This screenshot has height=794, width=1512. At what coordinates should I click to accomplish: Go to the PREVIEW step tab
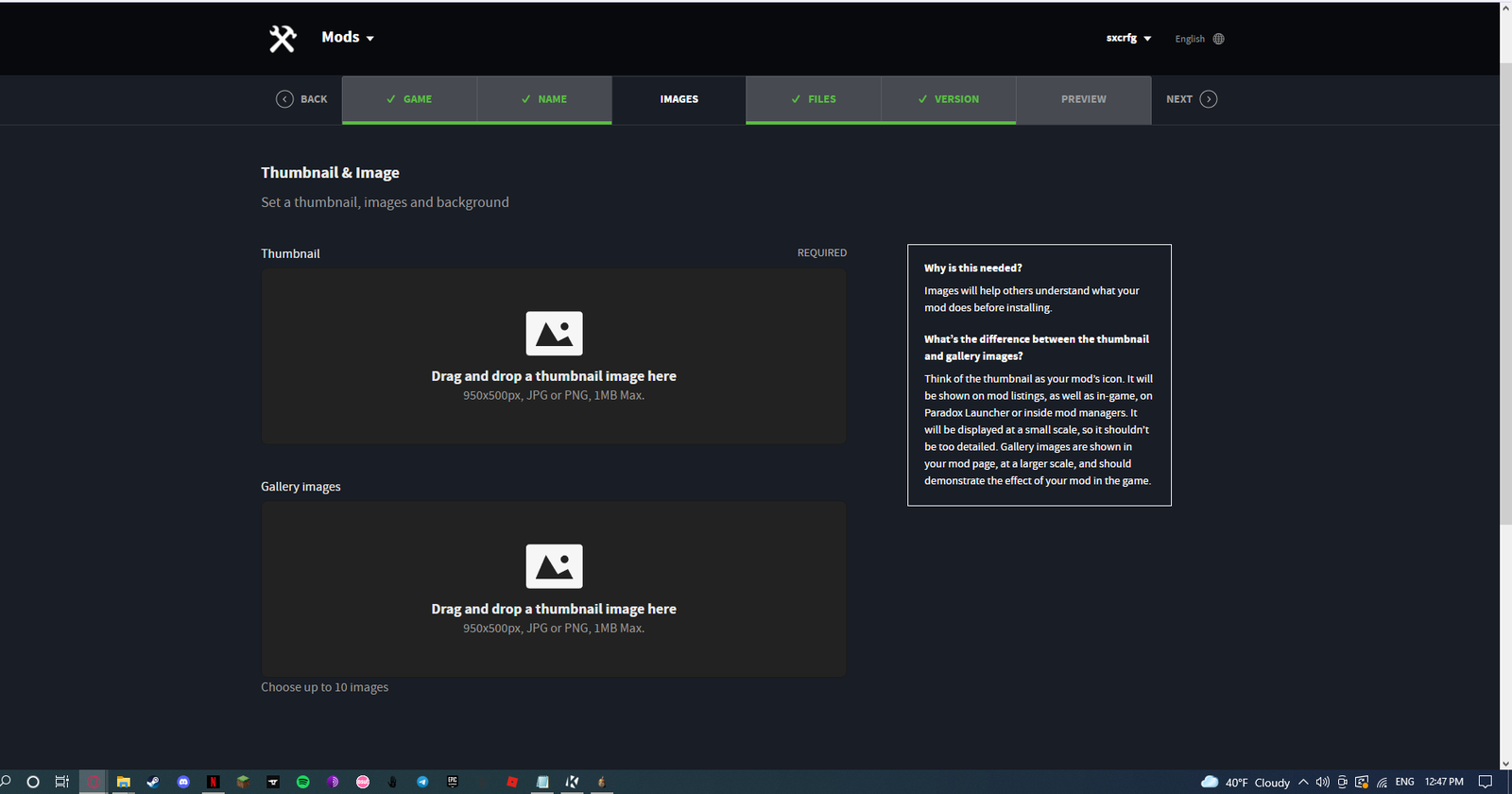coord(1083,99)
